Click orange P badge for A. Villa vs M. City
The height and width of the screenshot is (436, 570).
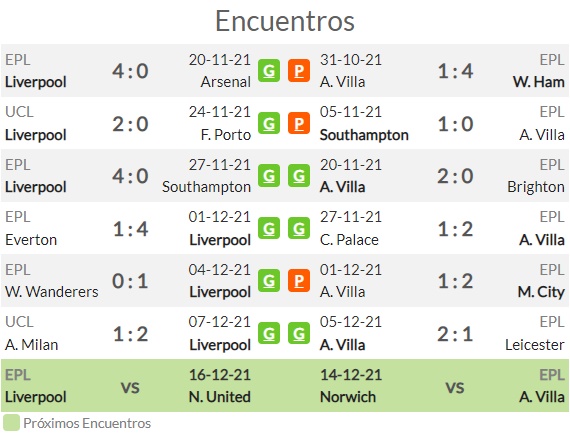pos(299,281)
